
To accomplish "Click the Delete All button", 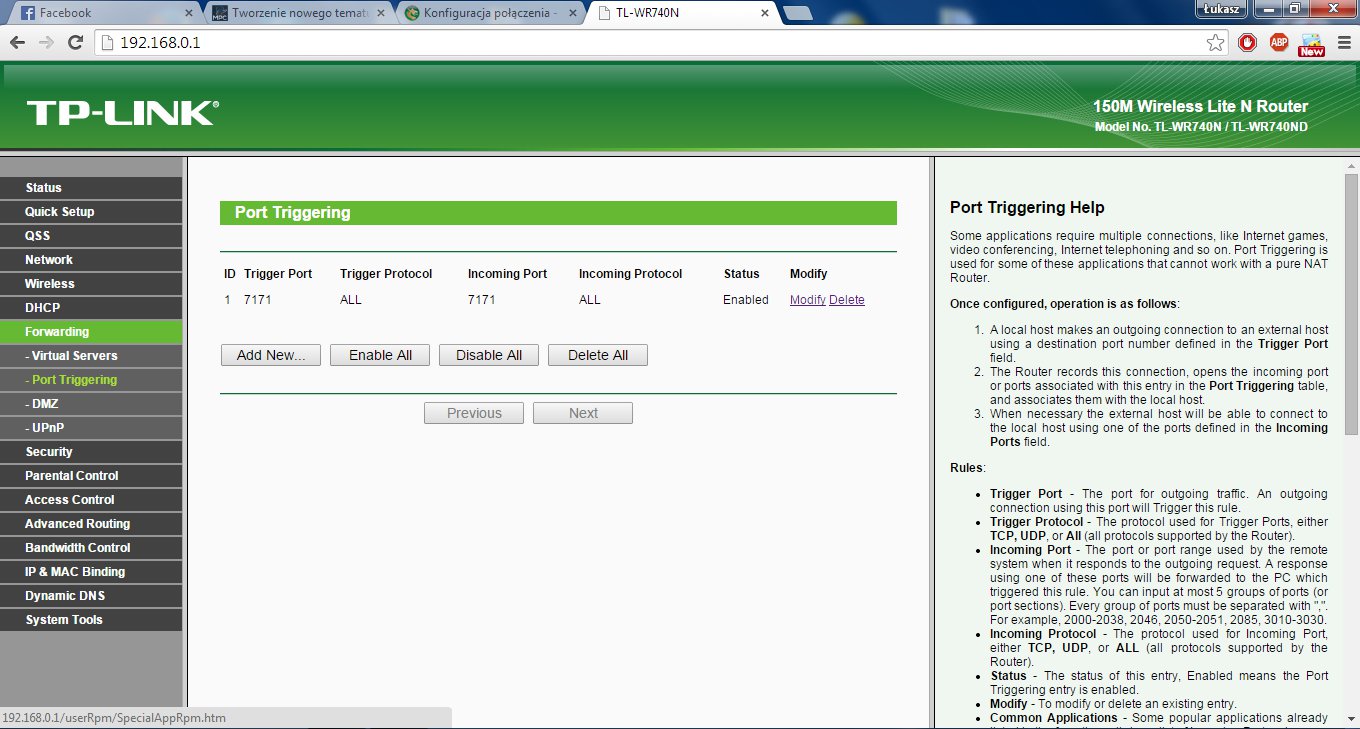I will [x=598, y=355].
